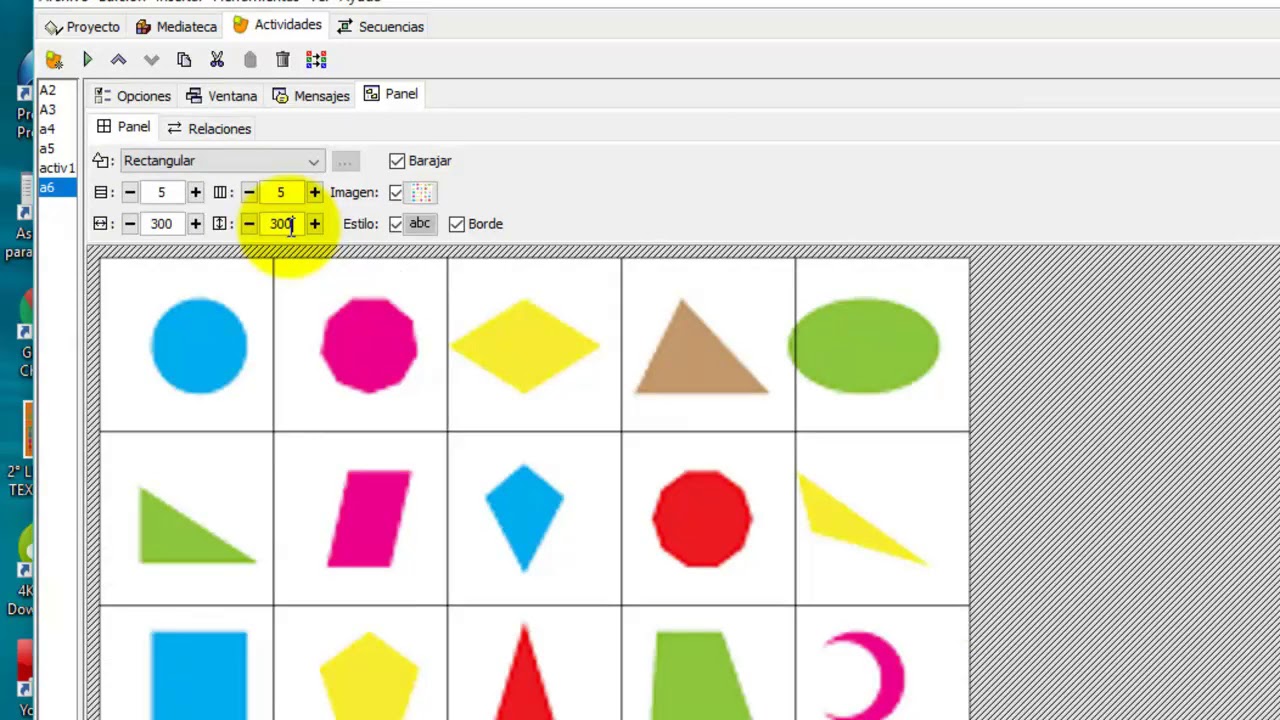This screenshot has height=720, width=1280.
Task: Click the green right triangle cell
Action: 187,519
